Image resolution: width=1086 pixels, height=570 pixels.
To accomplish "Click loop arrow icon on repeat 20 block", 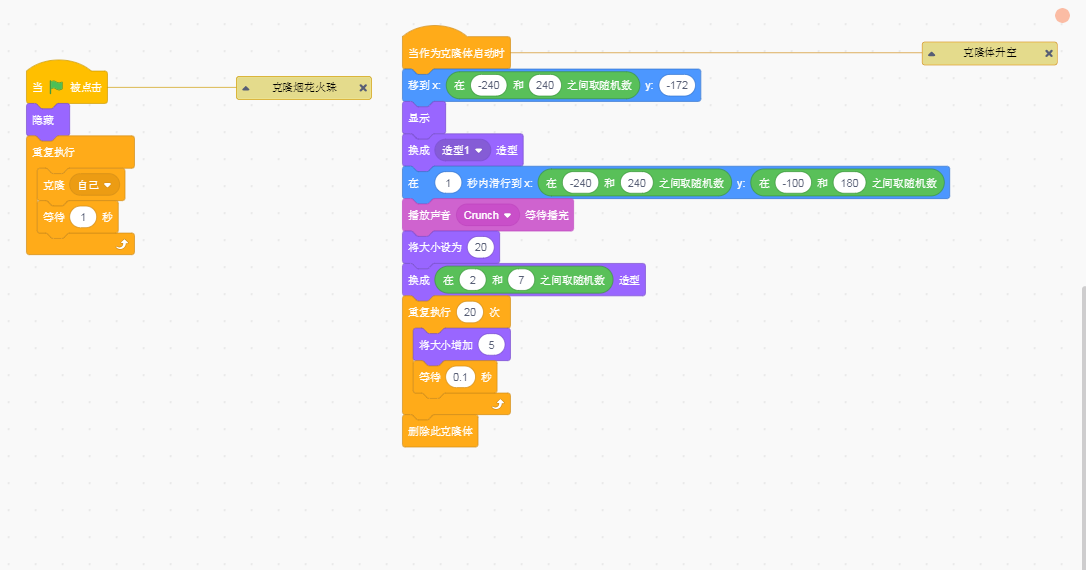I will click(x=498, y=403).
